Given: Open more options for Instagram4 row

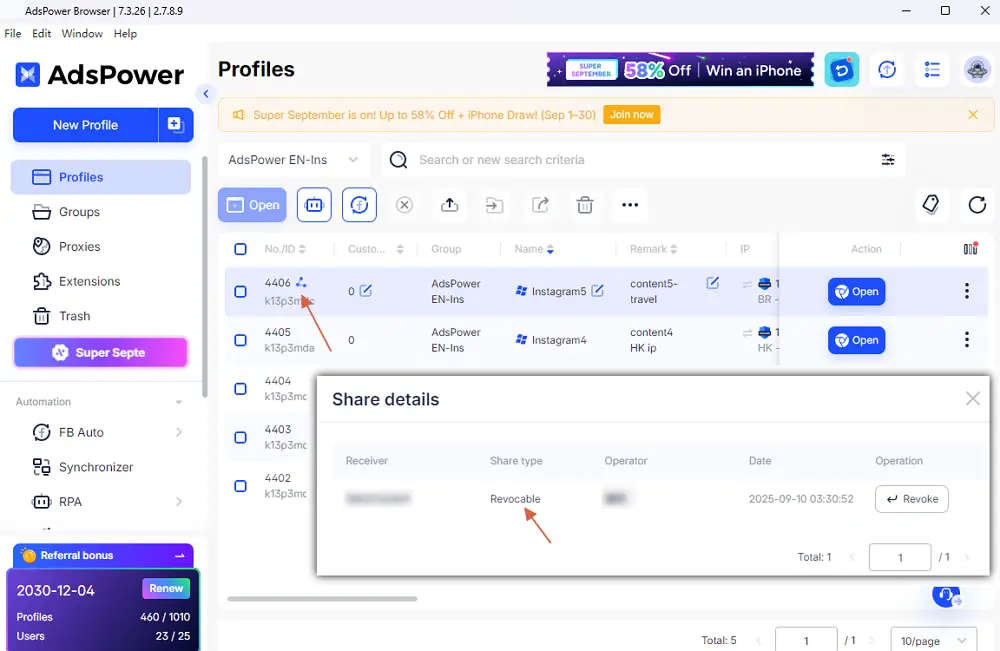Looking at the screenshot, I should click(x=967, y=340).
